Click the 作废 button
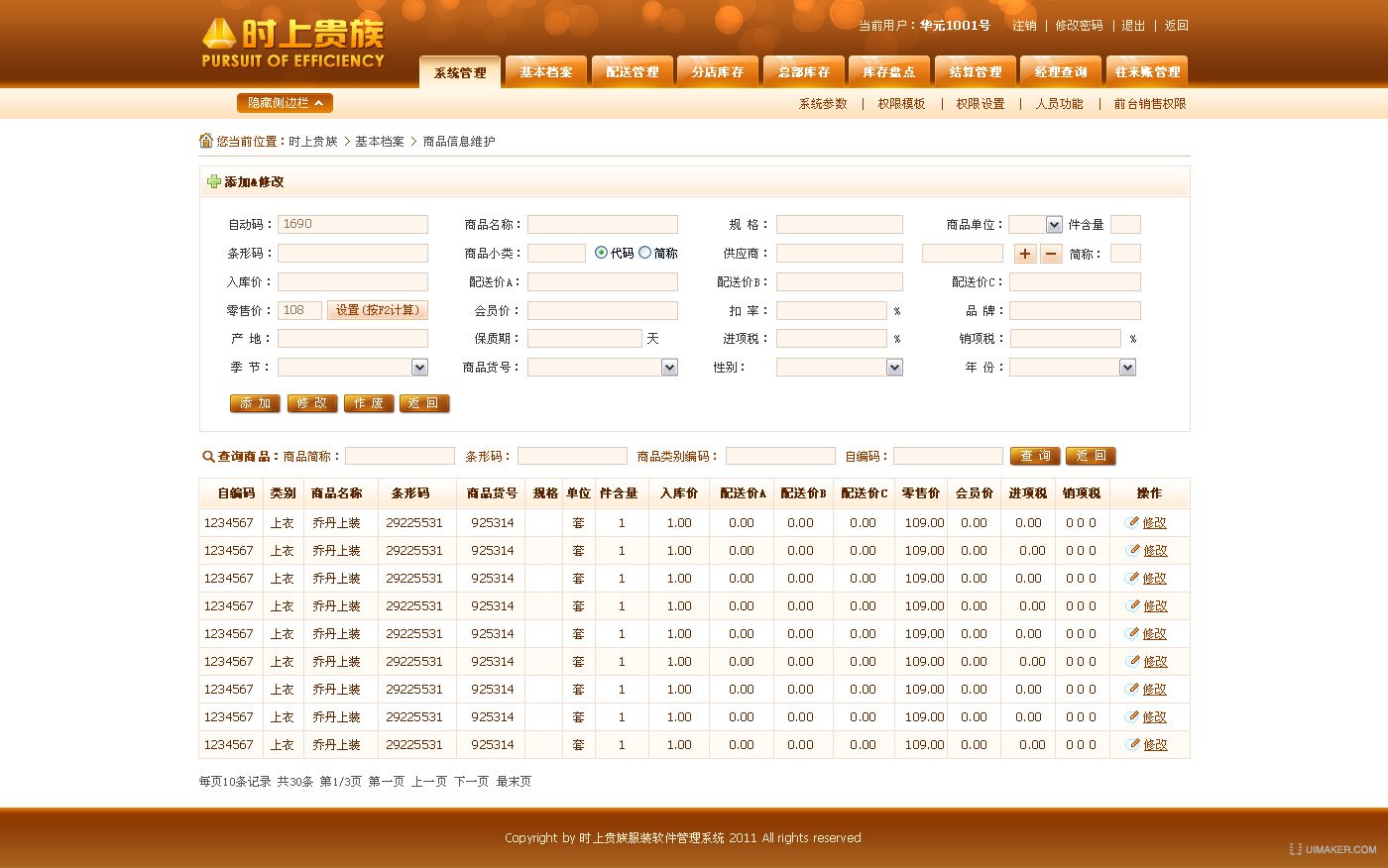 [368, 403]
